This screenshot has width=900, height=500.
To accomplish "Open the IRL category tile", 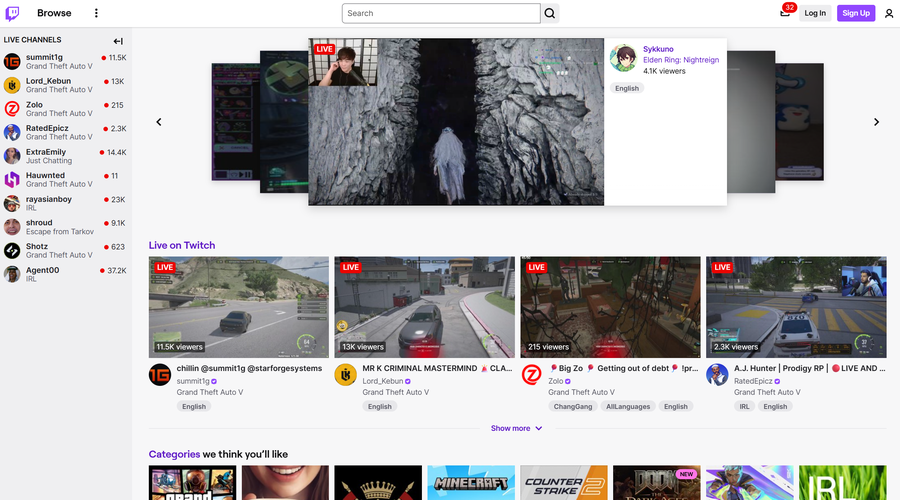I will (843, 483).
